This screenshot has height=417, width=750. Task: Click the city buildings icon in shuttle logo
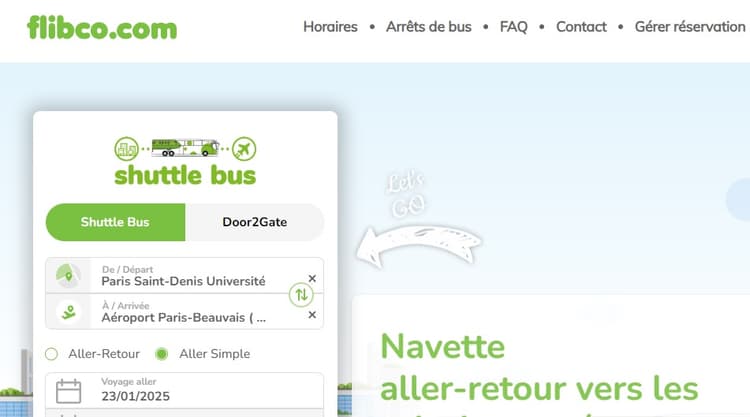[127, 149]
